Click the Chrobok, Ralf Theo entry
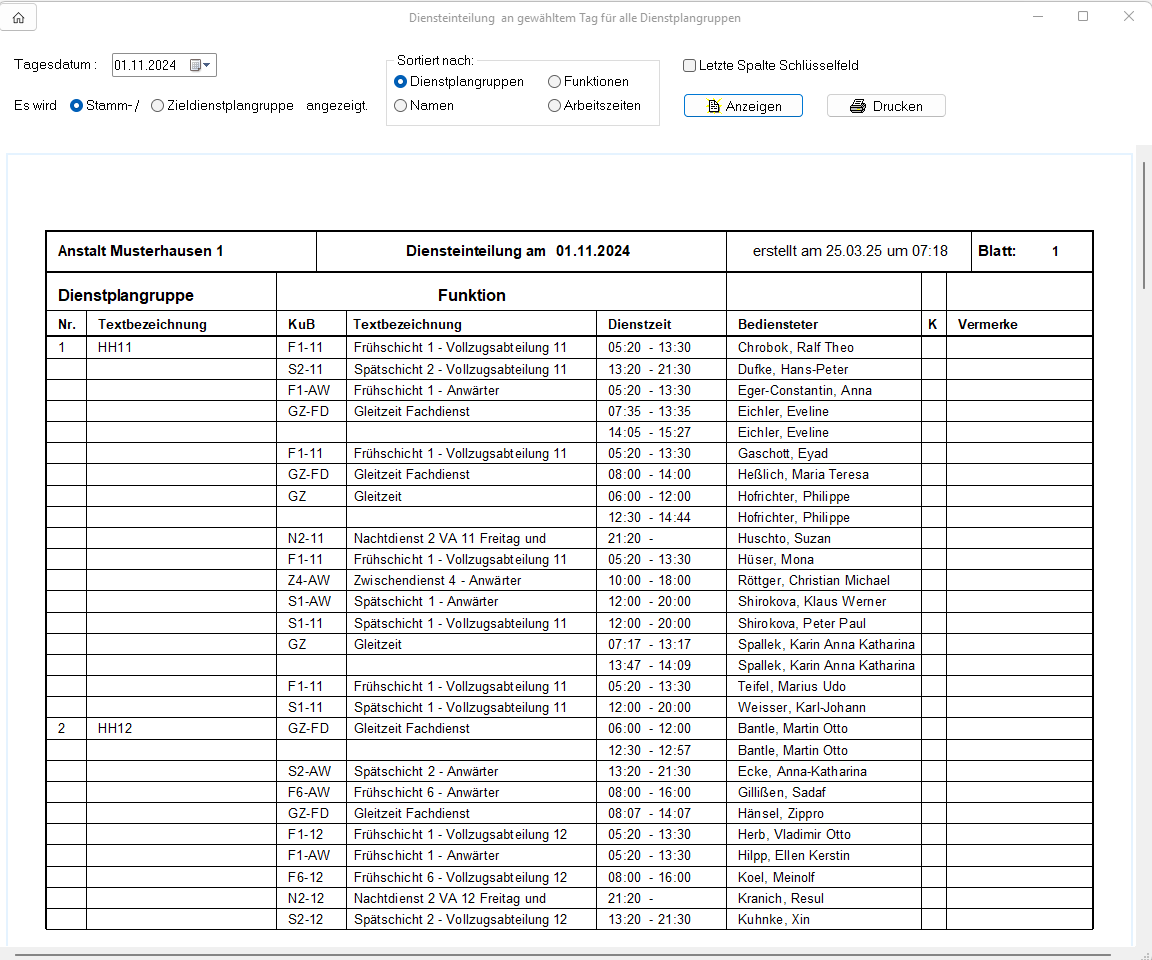Screen dimensions: 1152x960 (x=796, y=348)
